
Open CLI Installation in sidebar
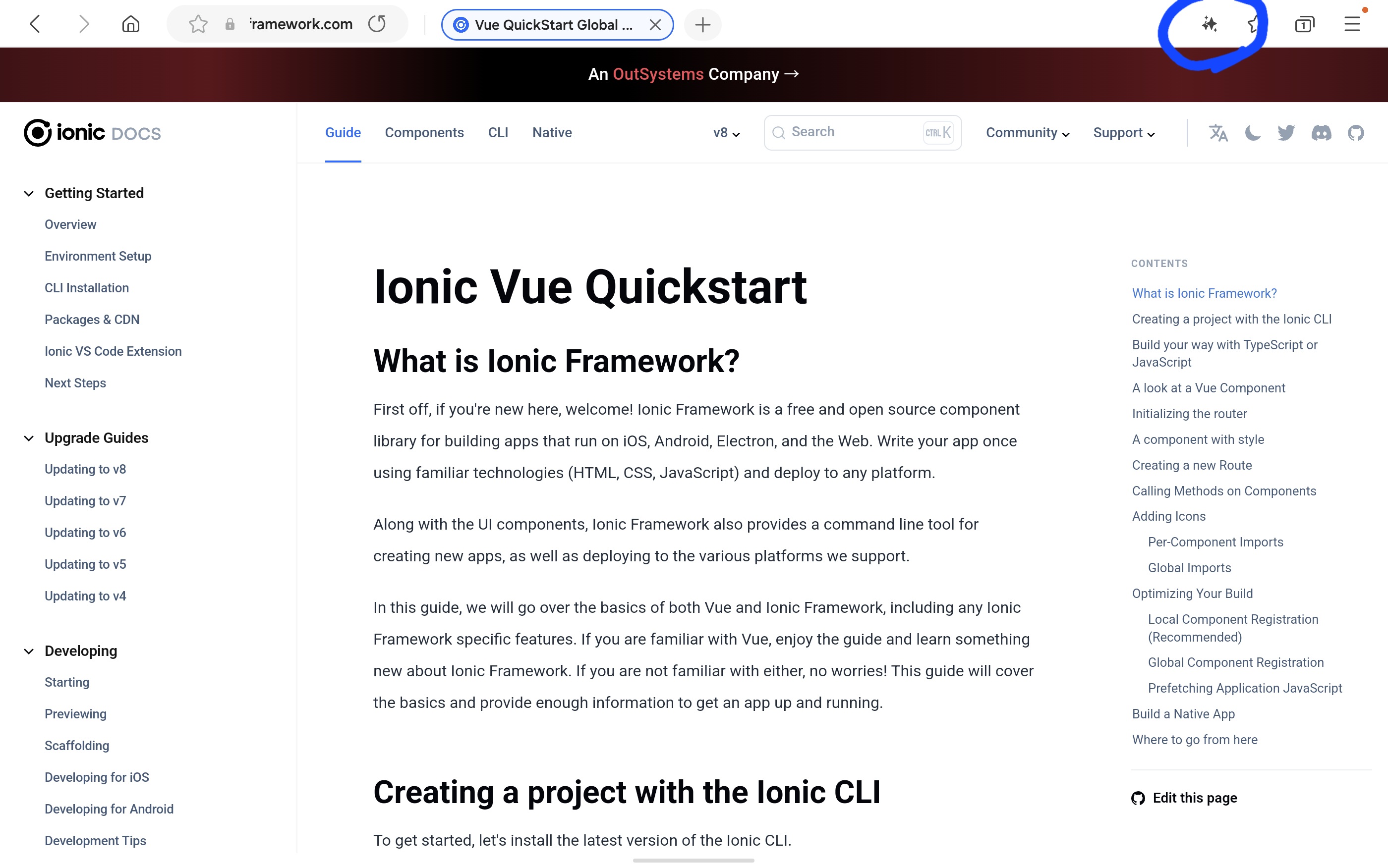click(x=87, y=288)
